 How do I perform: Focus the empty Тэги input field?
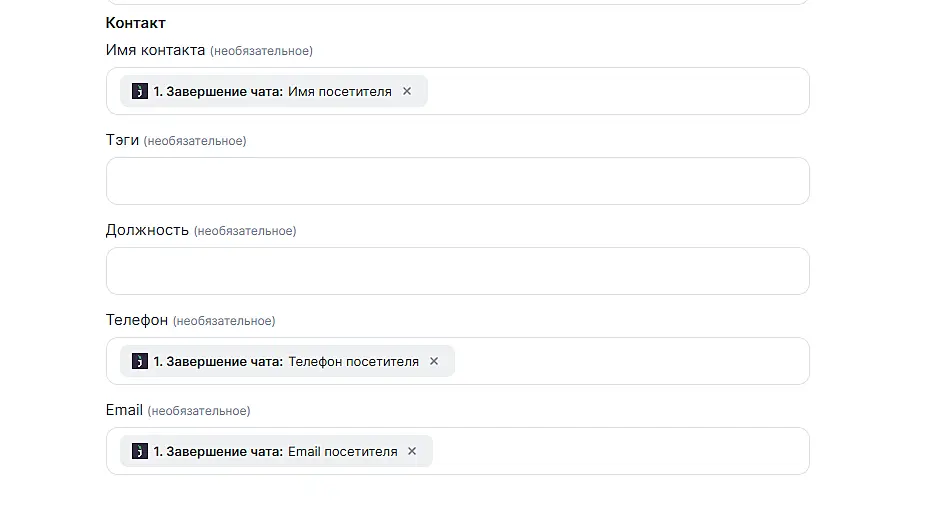coord(457,181)
